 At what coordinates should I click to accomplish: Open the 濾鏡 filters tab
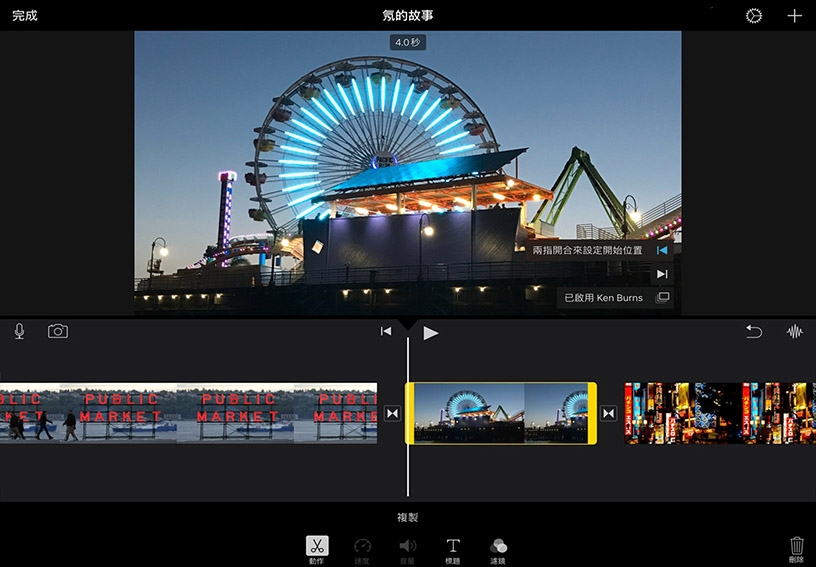[498, 548]
